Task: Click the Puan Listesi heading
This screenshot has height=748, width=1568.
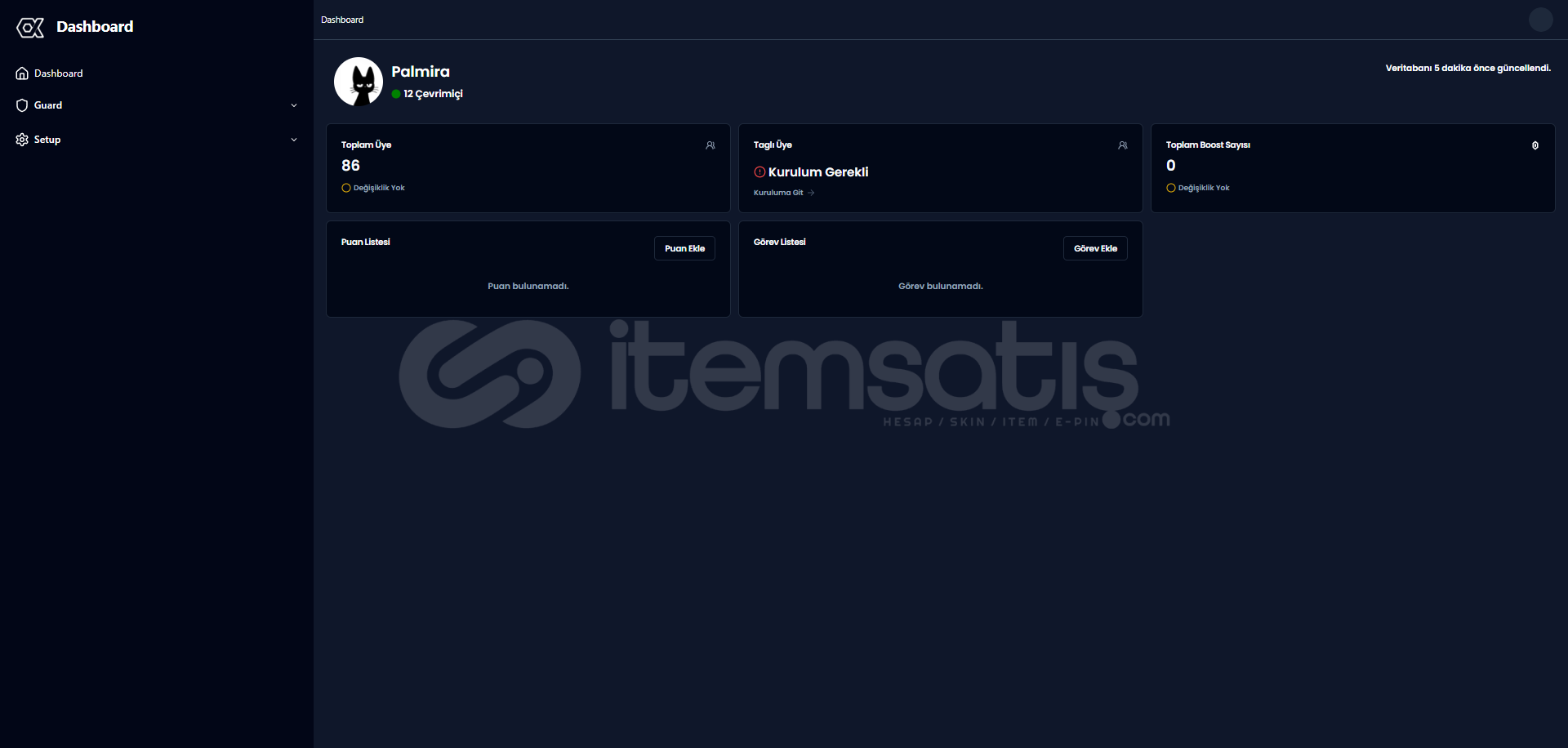Action: pyautogui.click(x=366, y=243)
